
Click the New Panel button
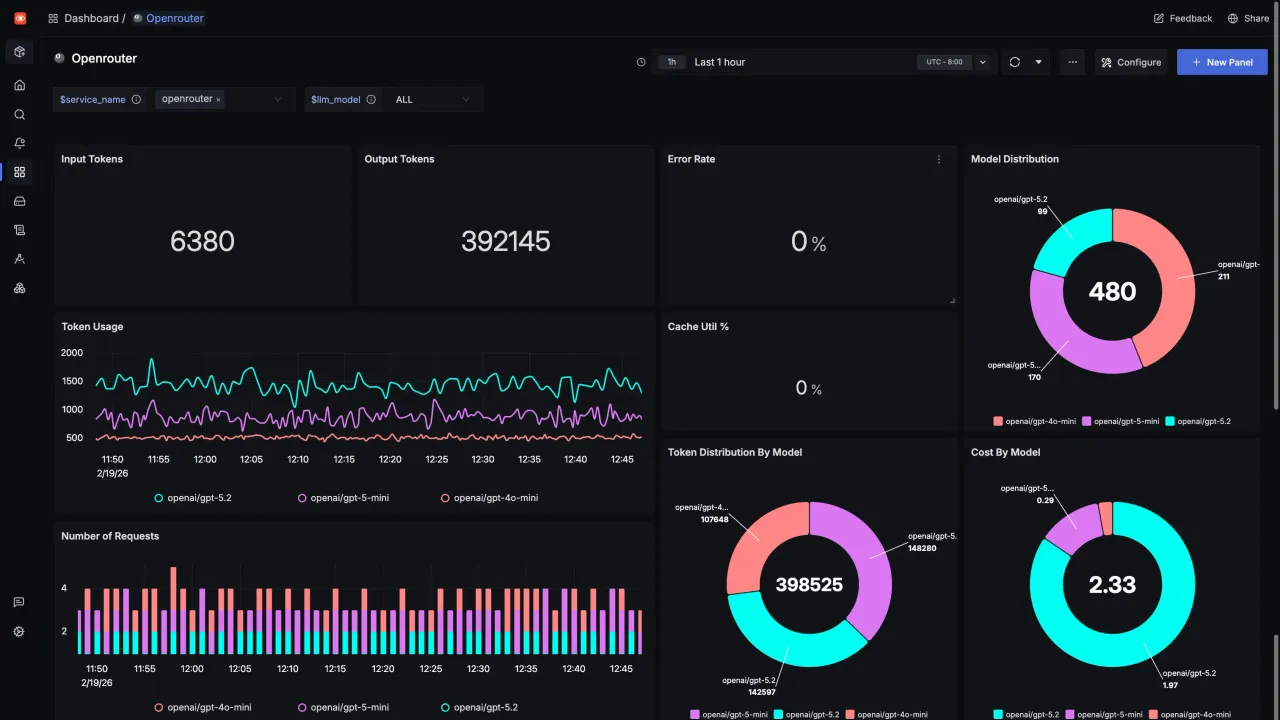point(1222,62)
